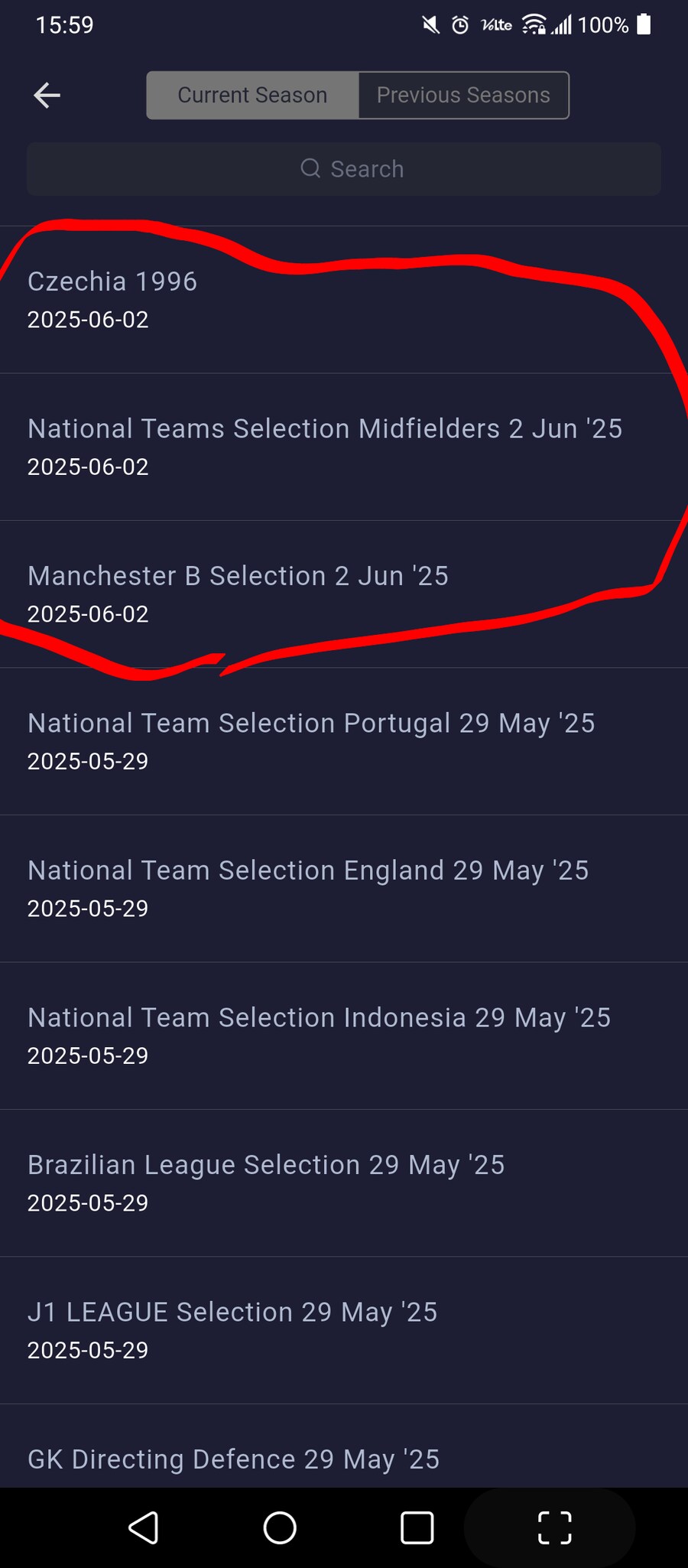688x1568 pixels.
Task: Open recent apps square button
Action: pos(417,1527)
